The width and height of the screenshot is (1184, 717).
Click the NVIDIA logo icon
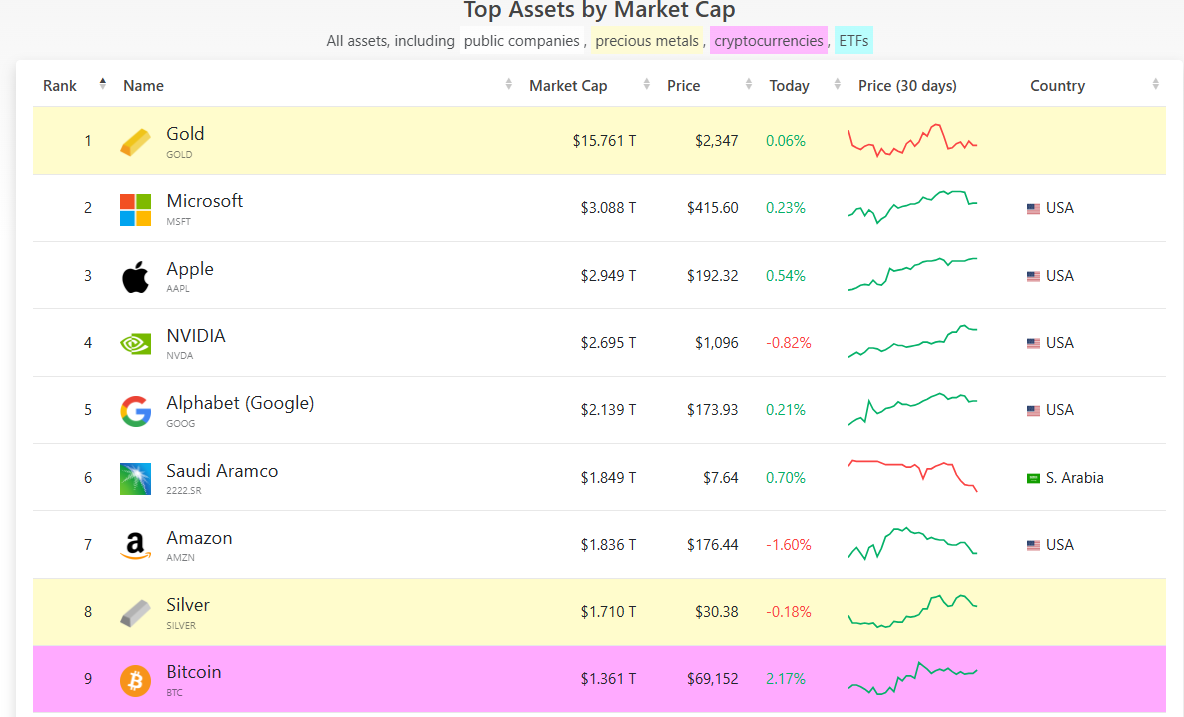click(x=135, y=344)
